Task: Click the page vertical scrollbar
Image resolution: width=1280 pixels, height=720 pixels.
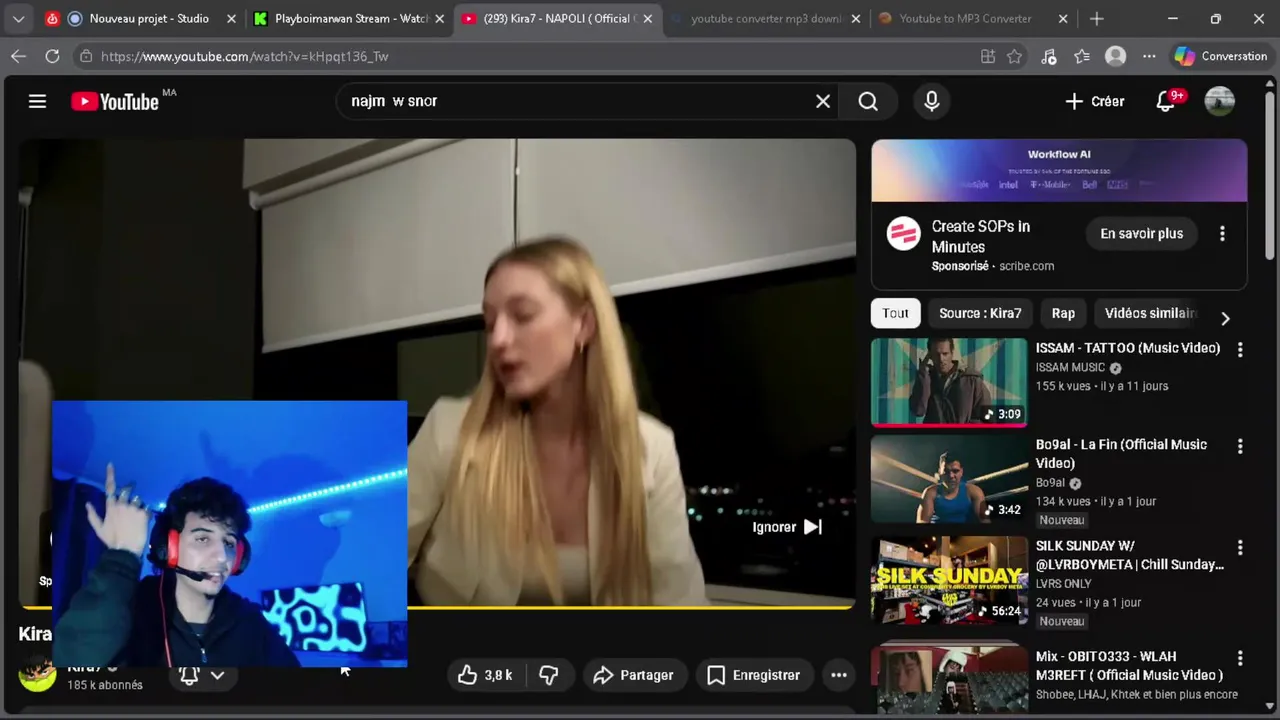Action: [x=1271, y=175]
